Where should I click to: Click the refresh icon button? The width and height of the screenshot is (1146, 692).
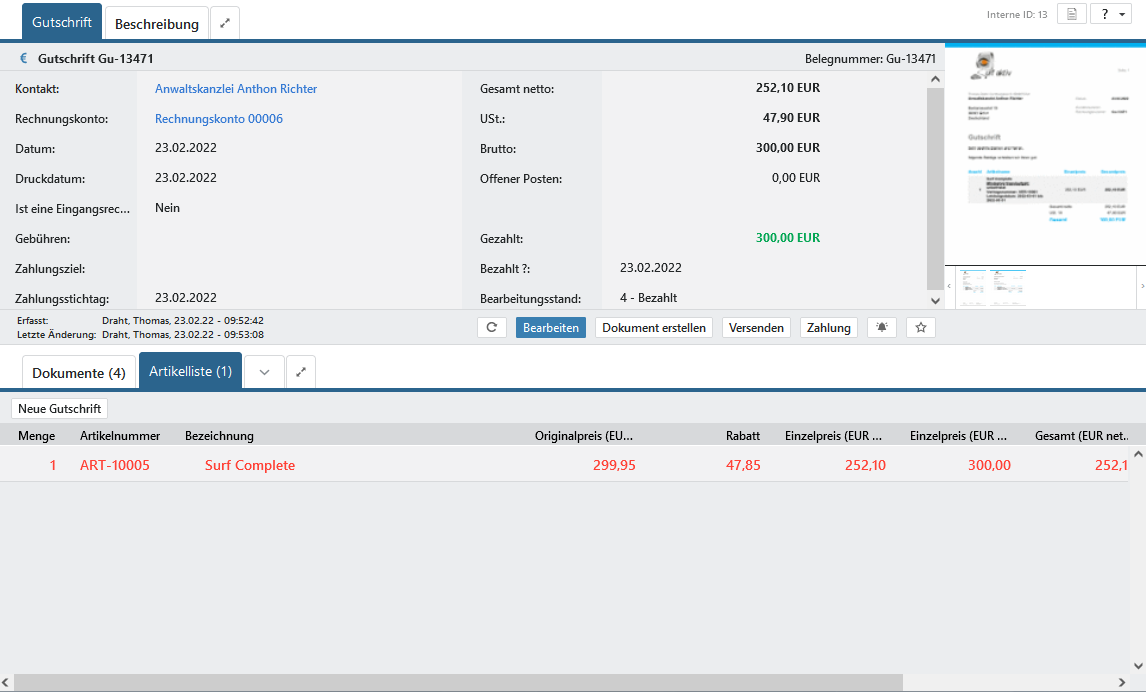(x=492, y=328)
